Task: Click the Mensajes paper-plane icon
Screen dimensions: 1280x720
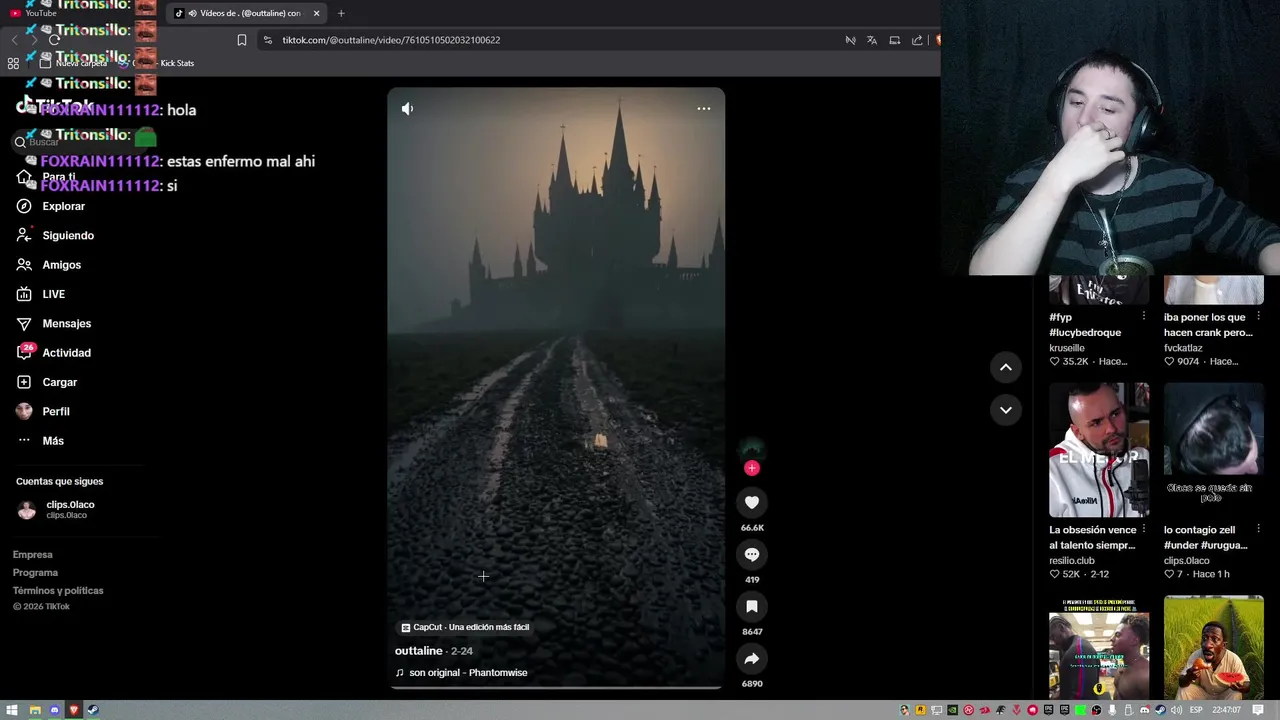Action: coord(24,323)
